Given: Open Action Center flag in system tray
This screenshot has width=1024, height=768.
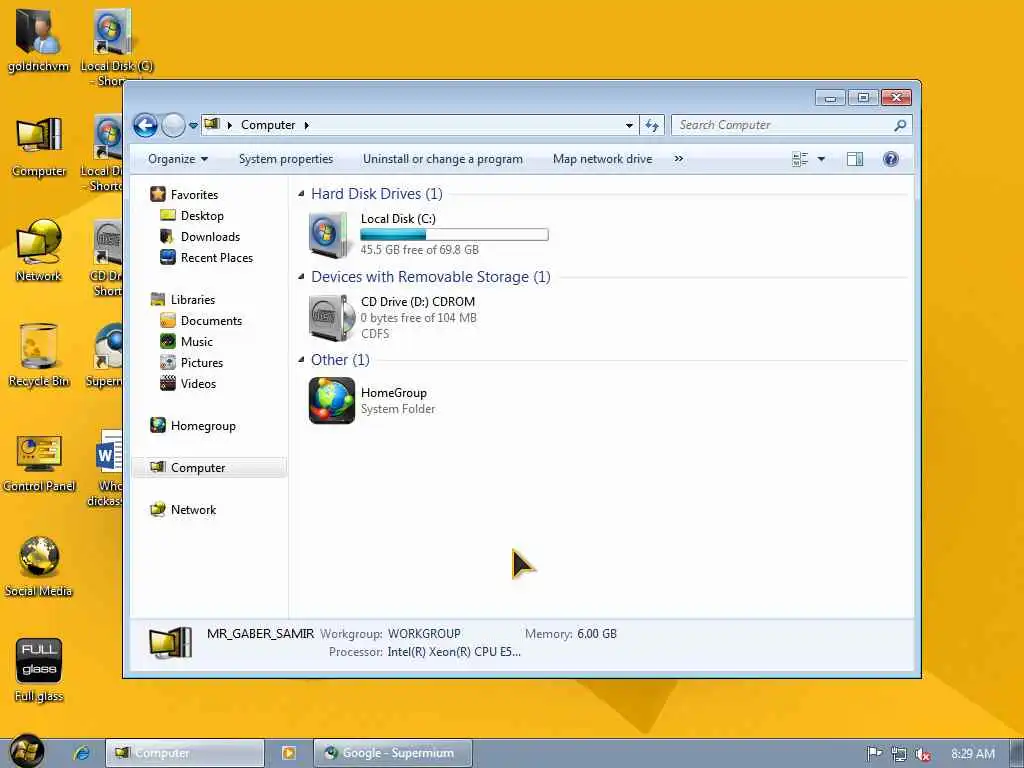Looking at the screenshot, I should tap(874, 754).
